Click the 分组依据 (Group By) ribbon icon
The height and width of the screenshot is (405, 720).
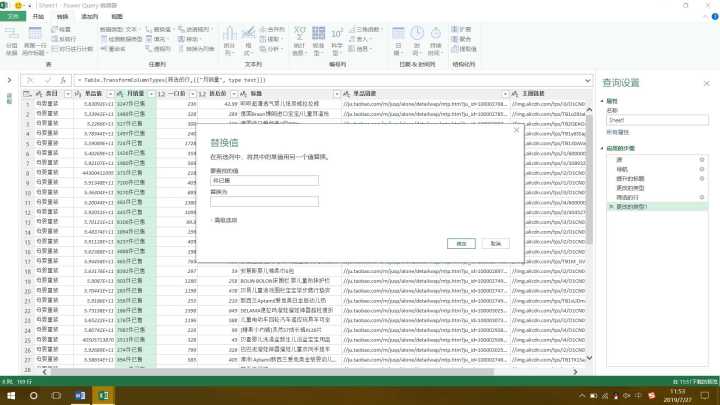[12, 45]
